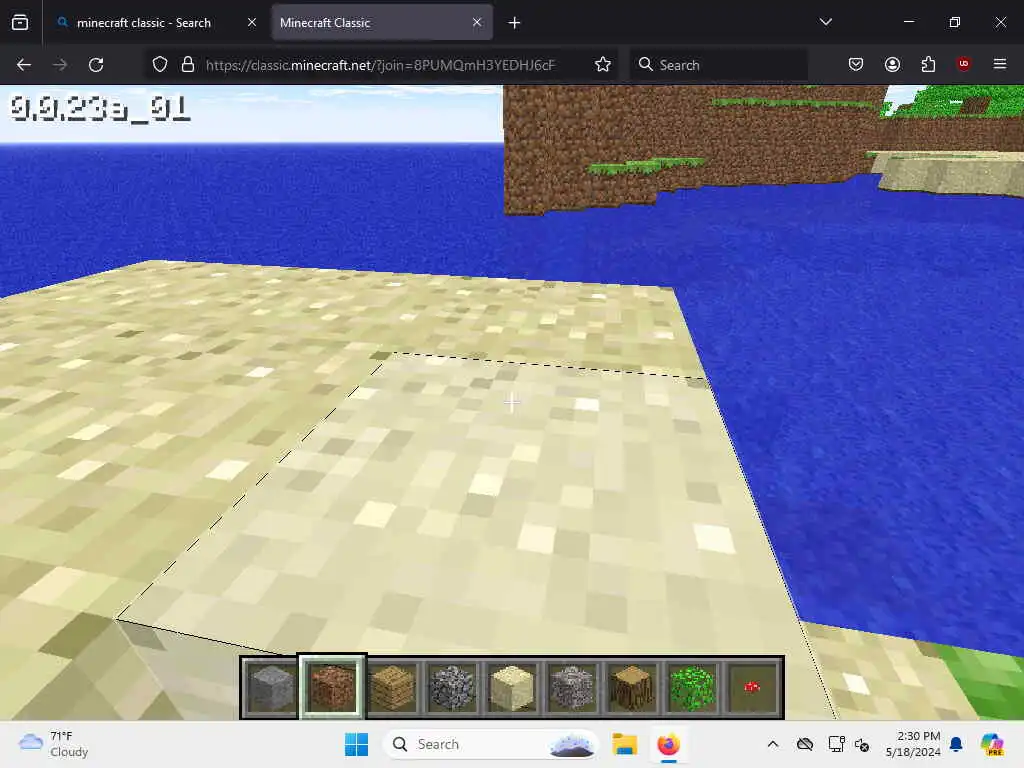Select the gravel block in hotbar

click(x=572, y=687)
